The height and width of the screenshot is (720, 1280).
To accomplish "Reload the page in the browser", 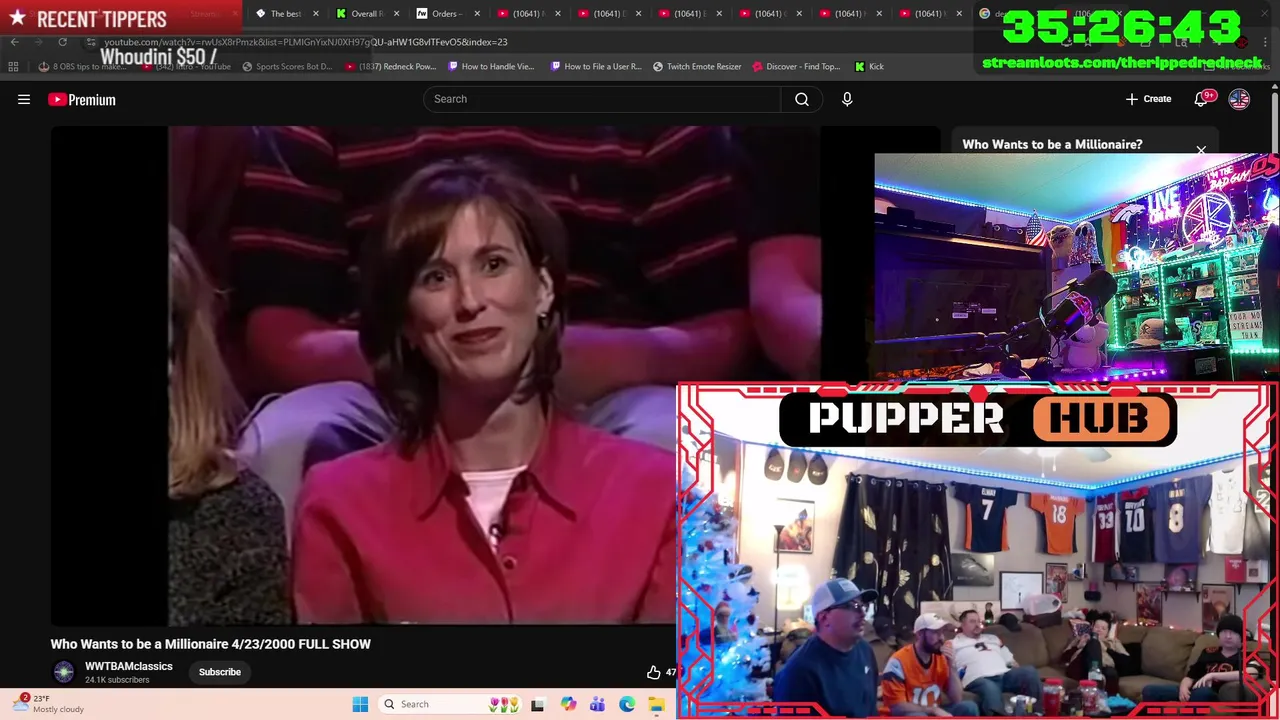I will [62, 42].
